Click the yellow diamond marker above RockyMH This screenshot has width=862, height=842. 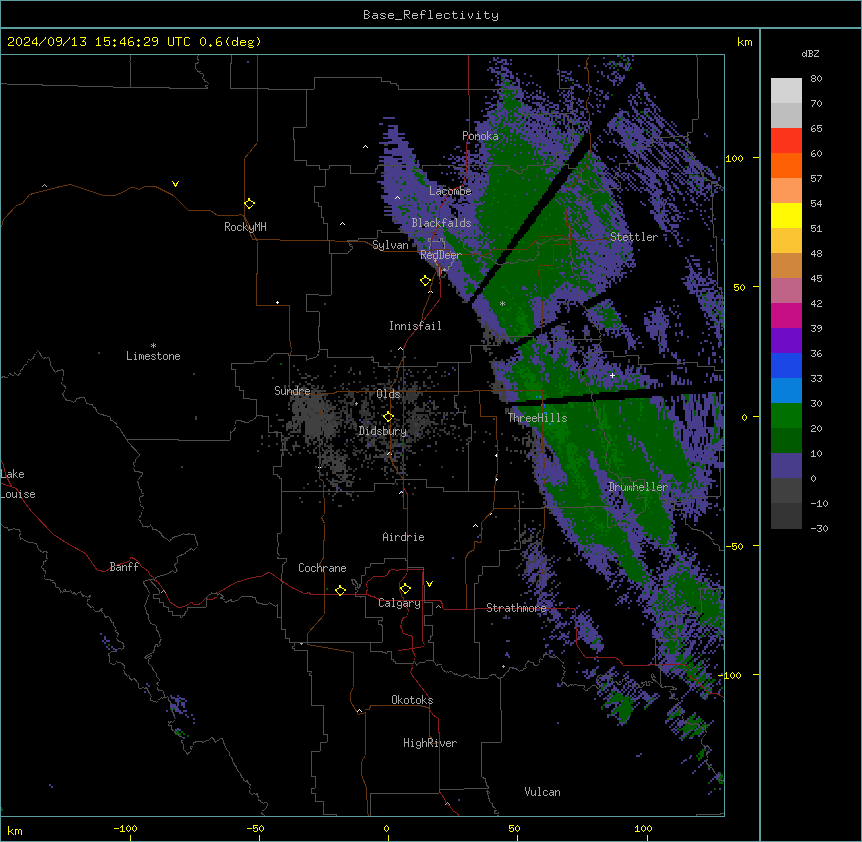(x=250, y=204)
